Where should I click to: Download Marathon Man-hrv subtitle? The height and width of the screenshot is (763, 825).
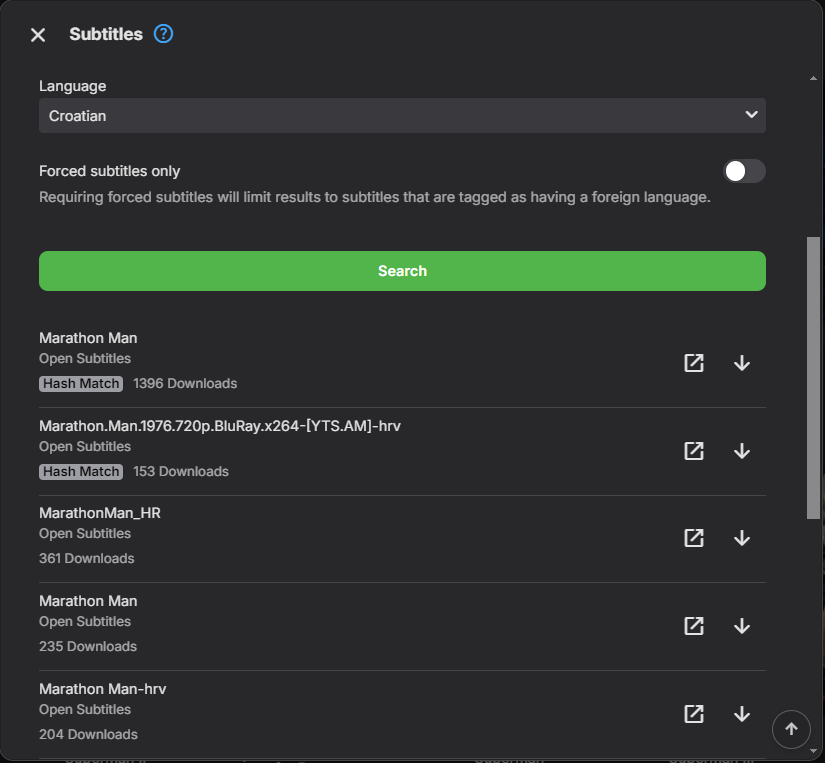coord(742,714)
